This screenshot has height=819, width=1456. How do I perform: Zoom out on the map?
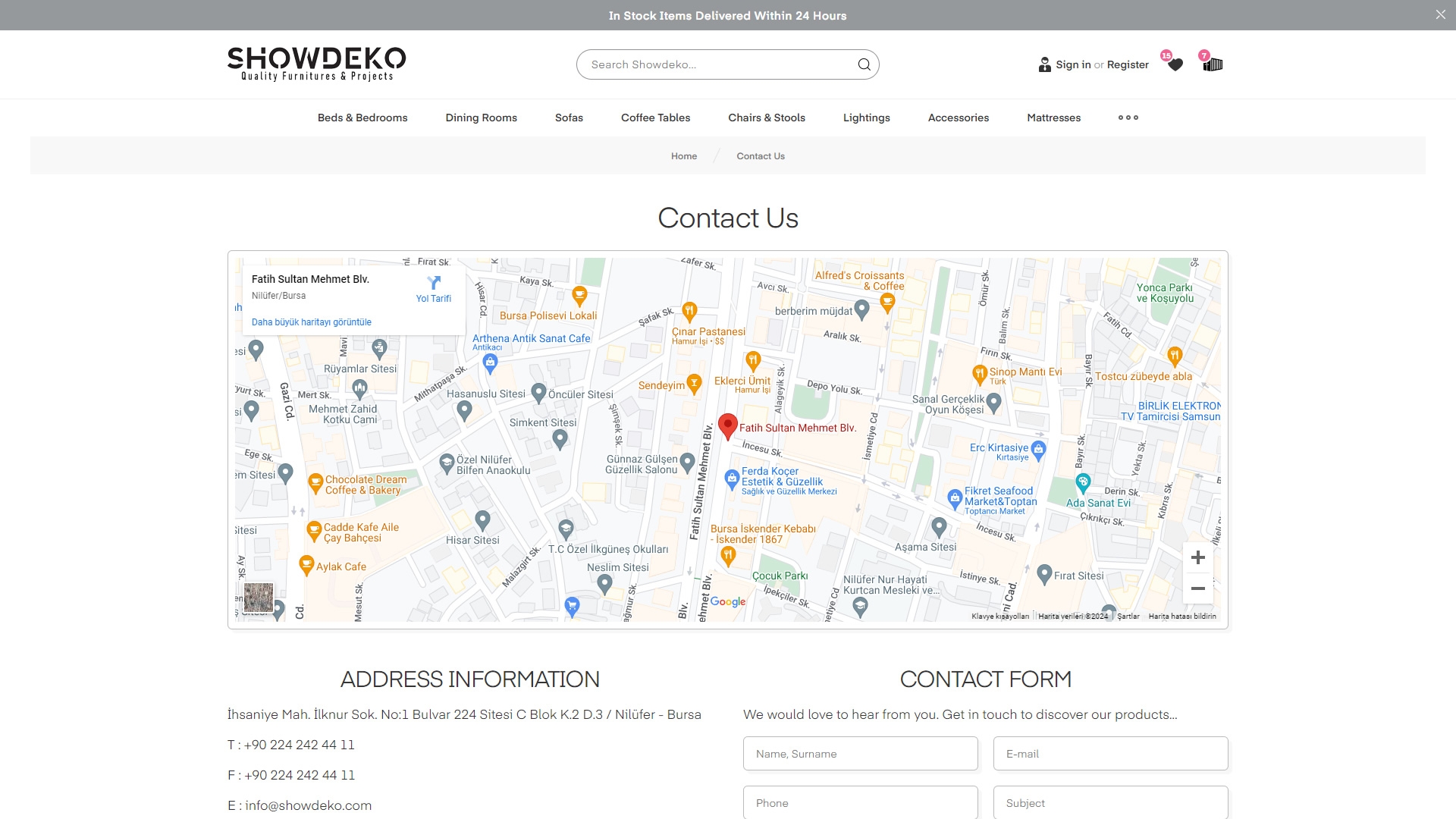coord(1197,588)
